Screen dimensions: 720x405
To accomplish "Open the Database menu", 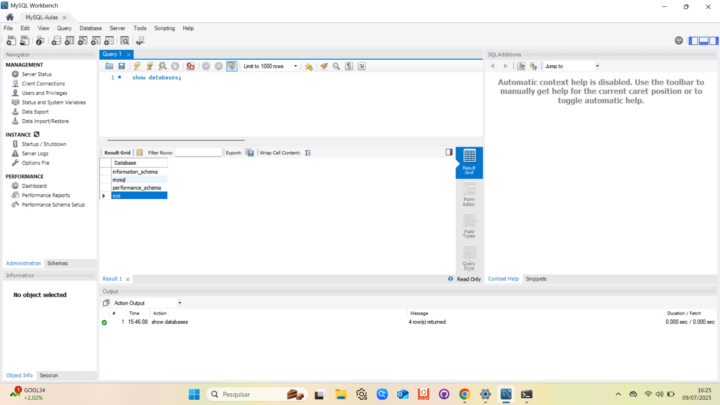I will point(90,28).
